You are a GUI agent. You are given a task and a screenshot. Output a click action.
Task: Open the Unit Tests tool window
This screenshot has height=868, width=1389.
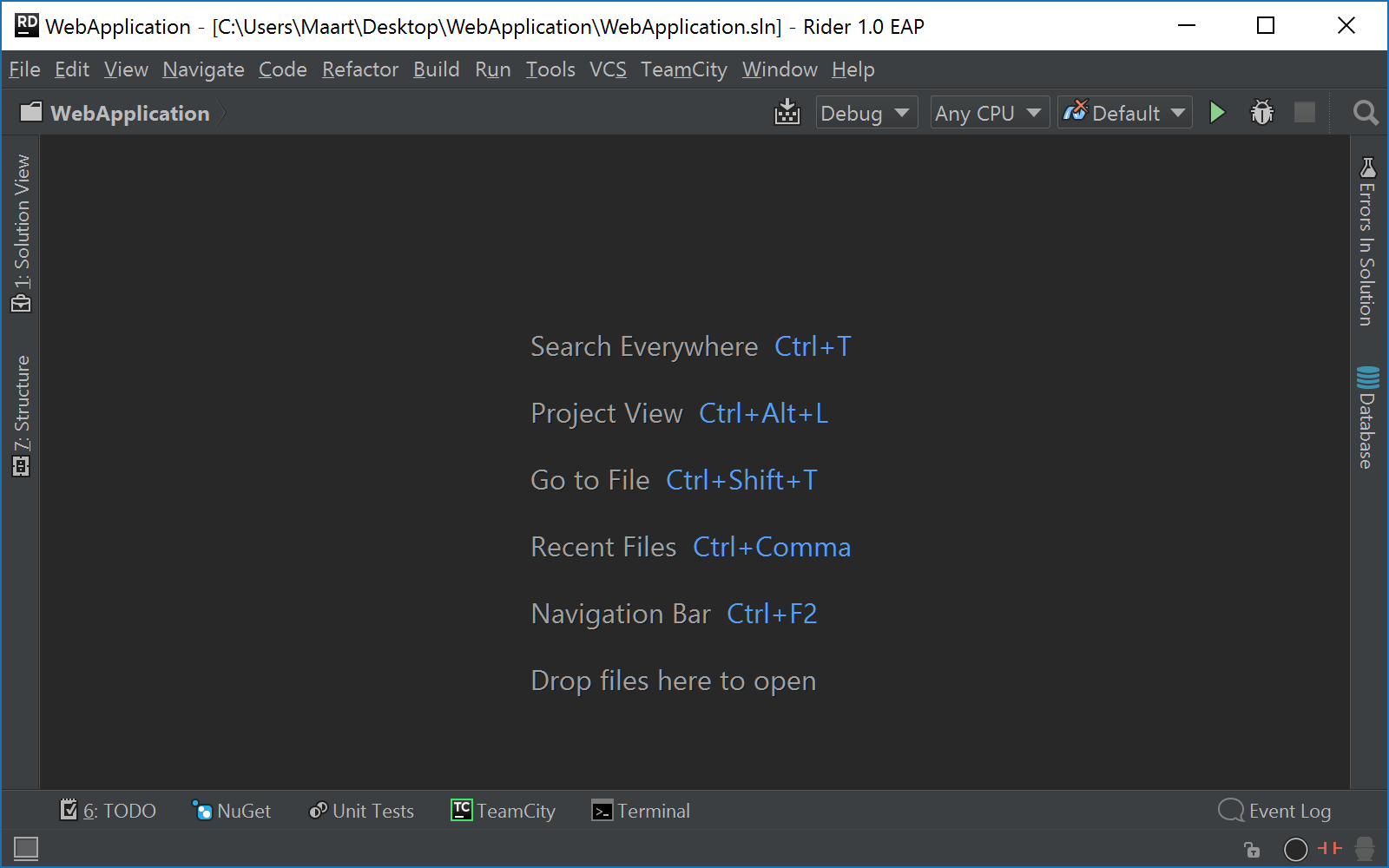361,811
